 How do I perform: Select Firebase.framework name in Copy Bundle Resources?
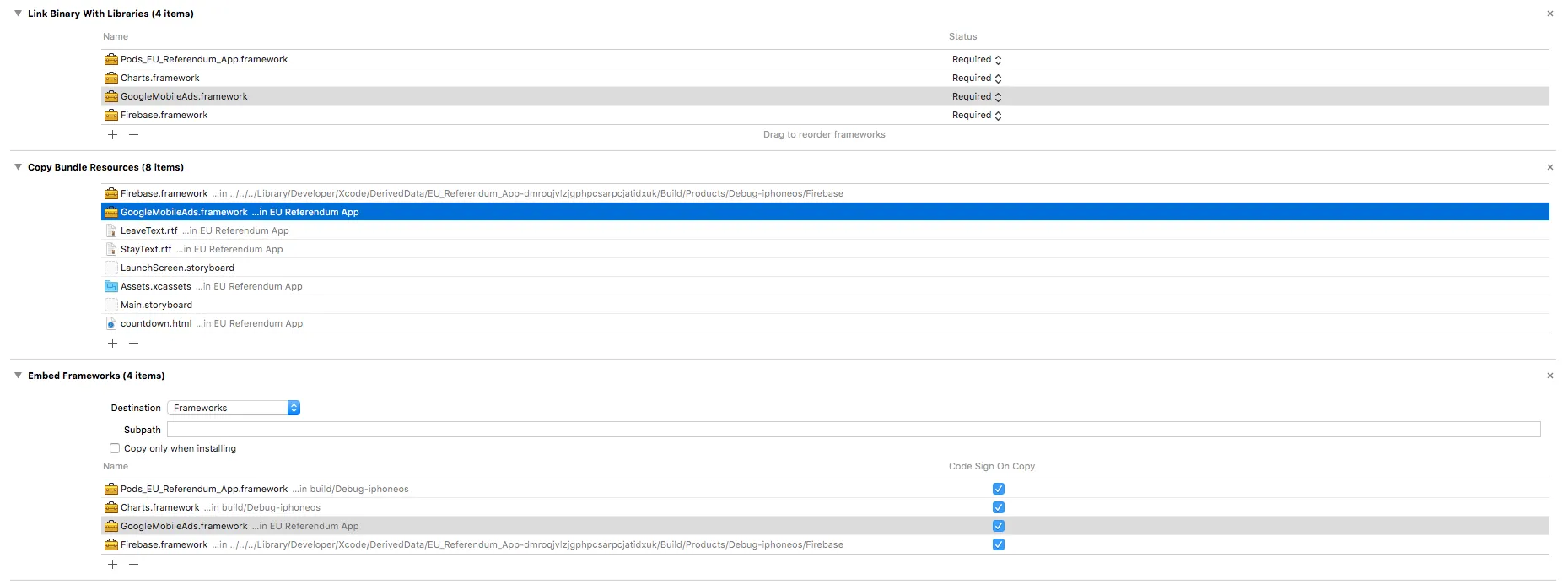pyautogui.click(x=164, y=193)
